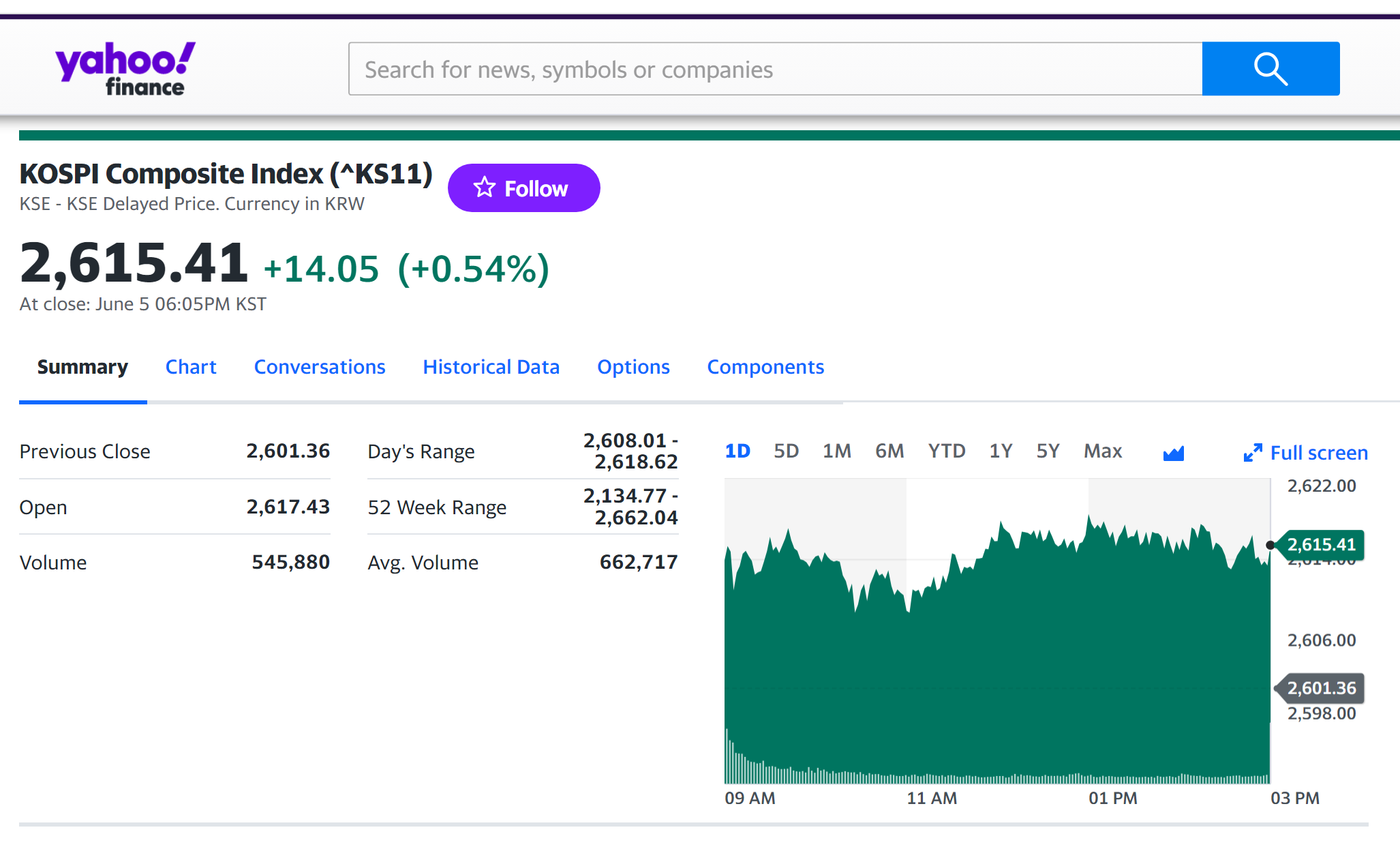Select the YTD chart range
This screenshot has height=847, width=1400.
coord(947,451)
